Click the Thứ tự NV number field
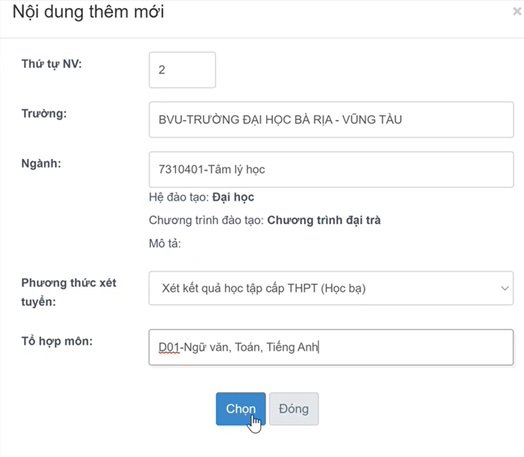The width and height of the screenshot is (524, 457). point(182,70)
